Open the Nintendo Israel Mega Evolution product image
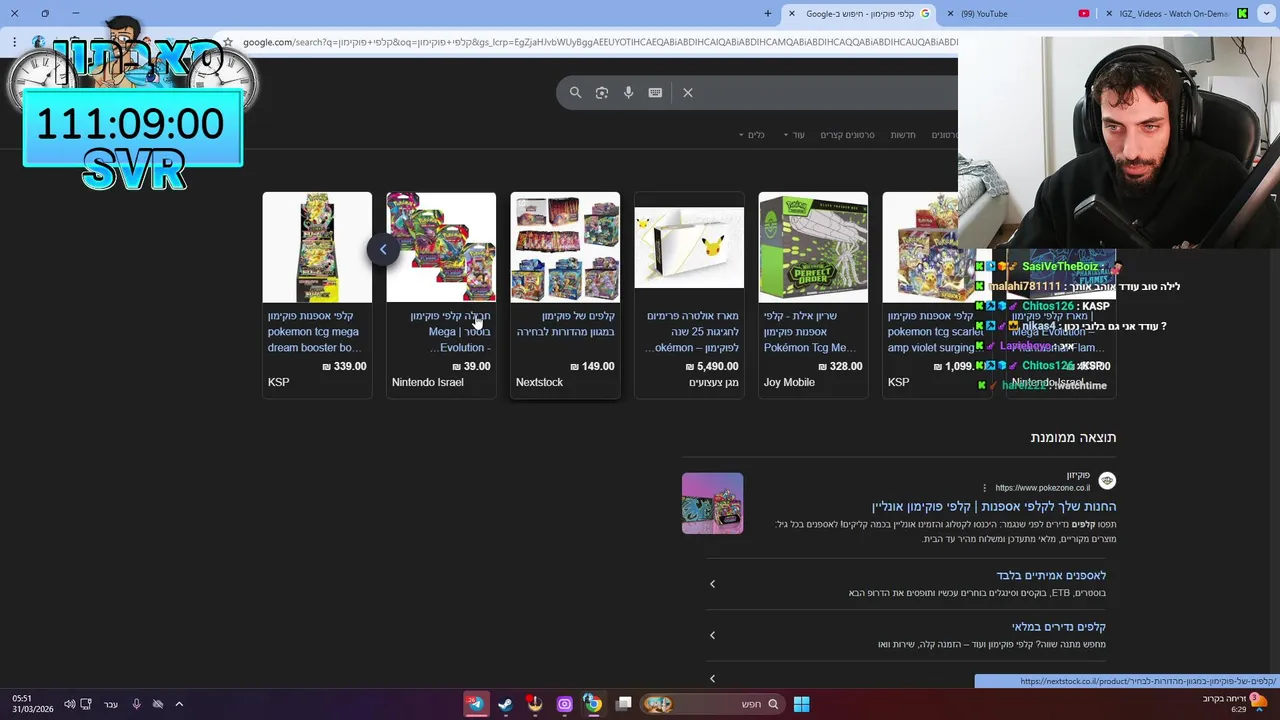 coord(441,247)
